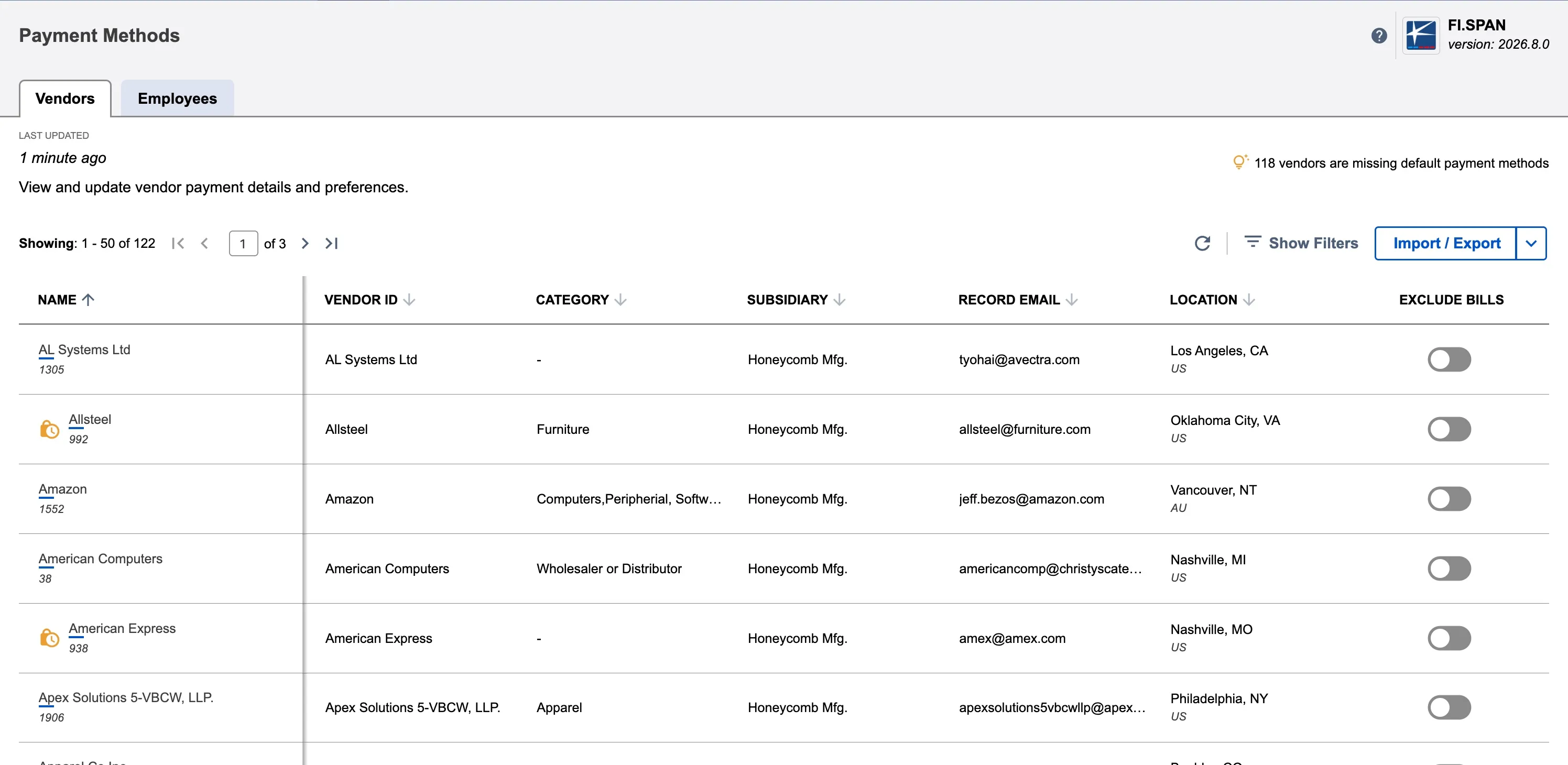Click the FI.SPAN logo icon
The height and width of the screenshot is (765, 1568).
[1421, 36]
